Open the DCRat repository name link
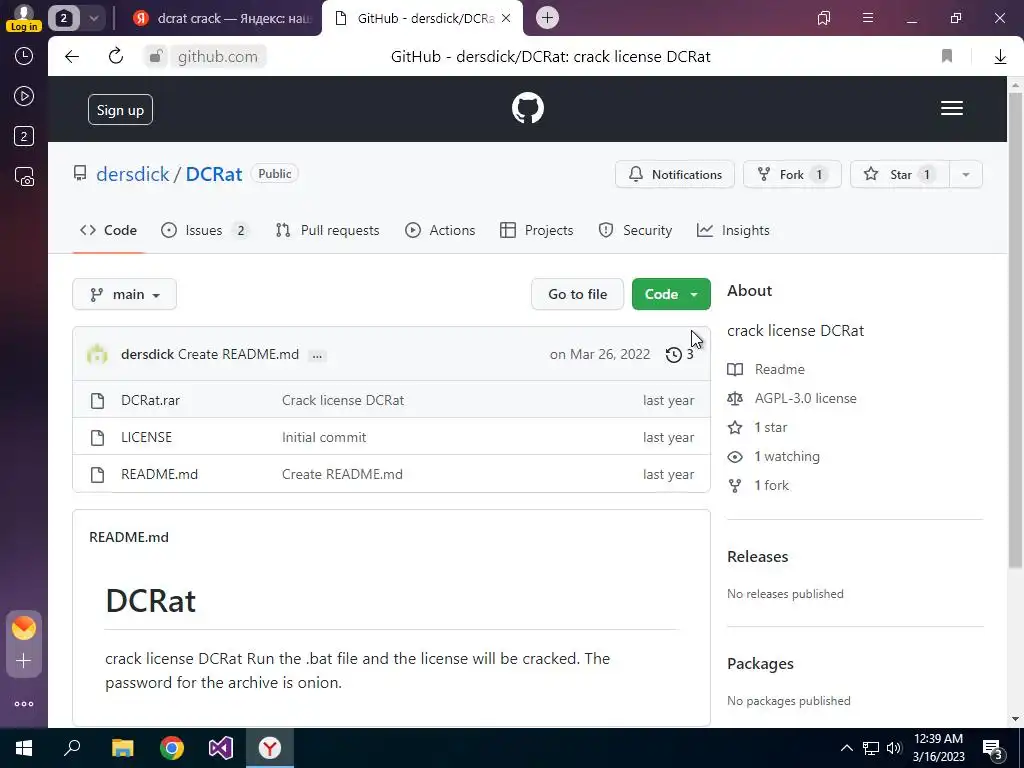Image resolution: width=1024 pixels, height=768 pixels. [214, 174]
